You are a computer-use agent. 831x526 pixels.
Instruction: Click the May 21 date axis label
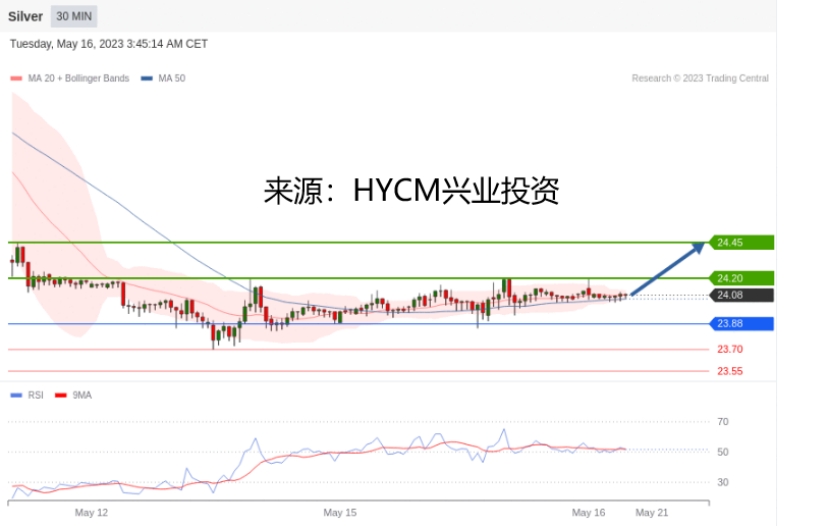click(x=651, y=512)
